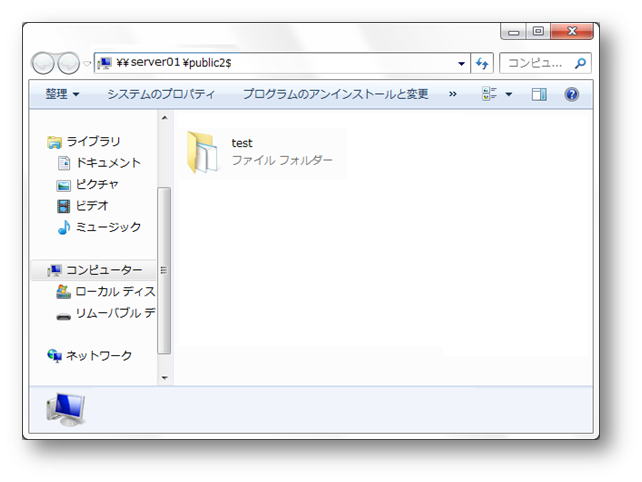Click navigation pane scroll up arrow
Viewport: 642px width, 482px height.
coord(165,118)
